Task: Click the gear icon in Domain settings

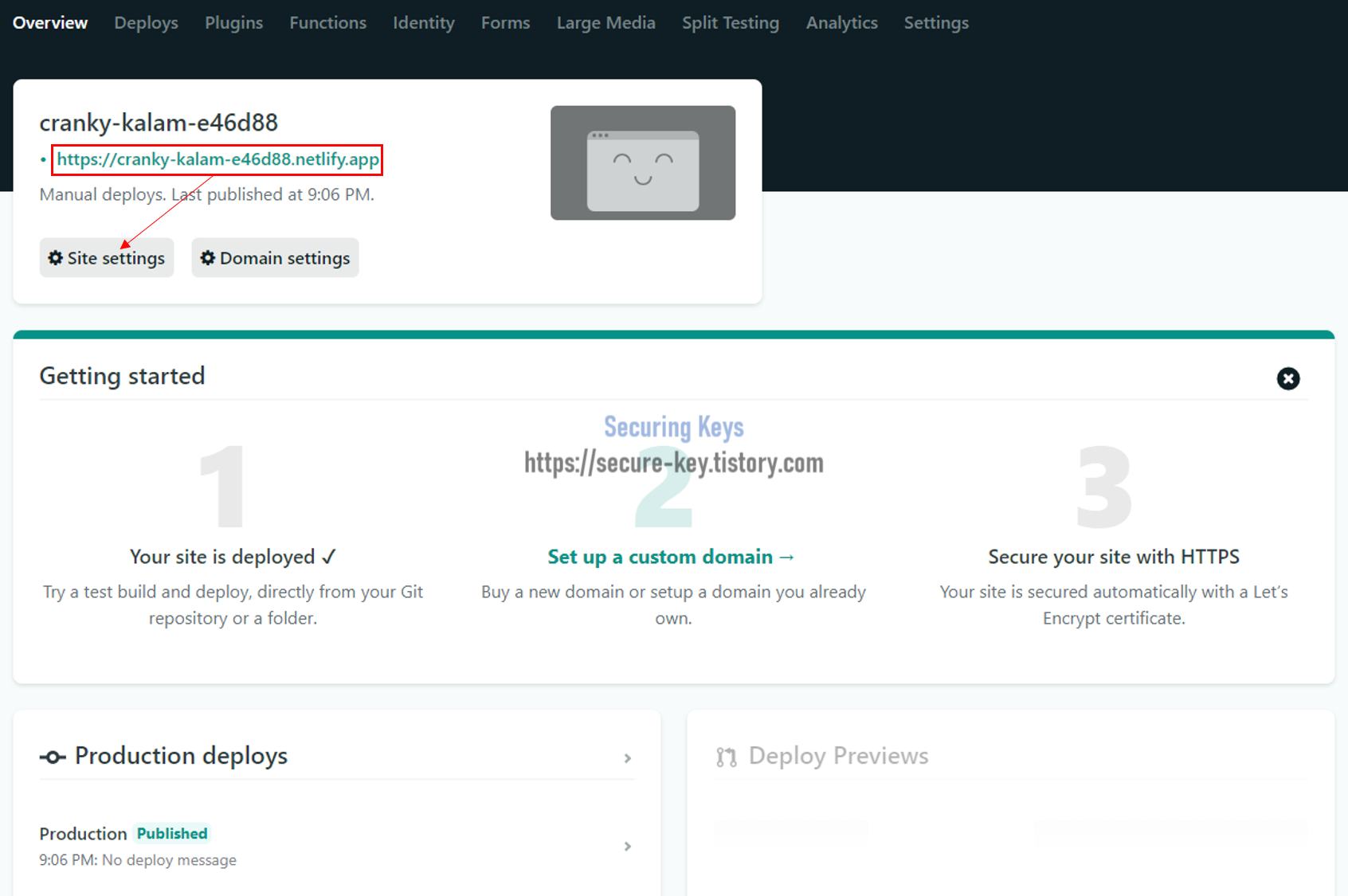Action: point(208,258)
